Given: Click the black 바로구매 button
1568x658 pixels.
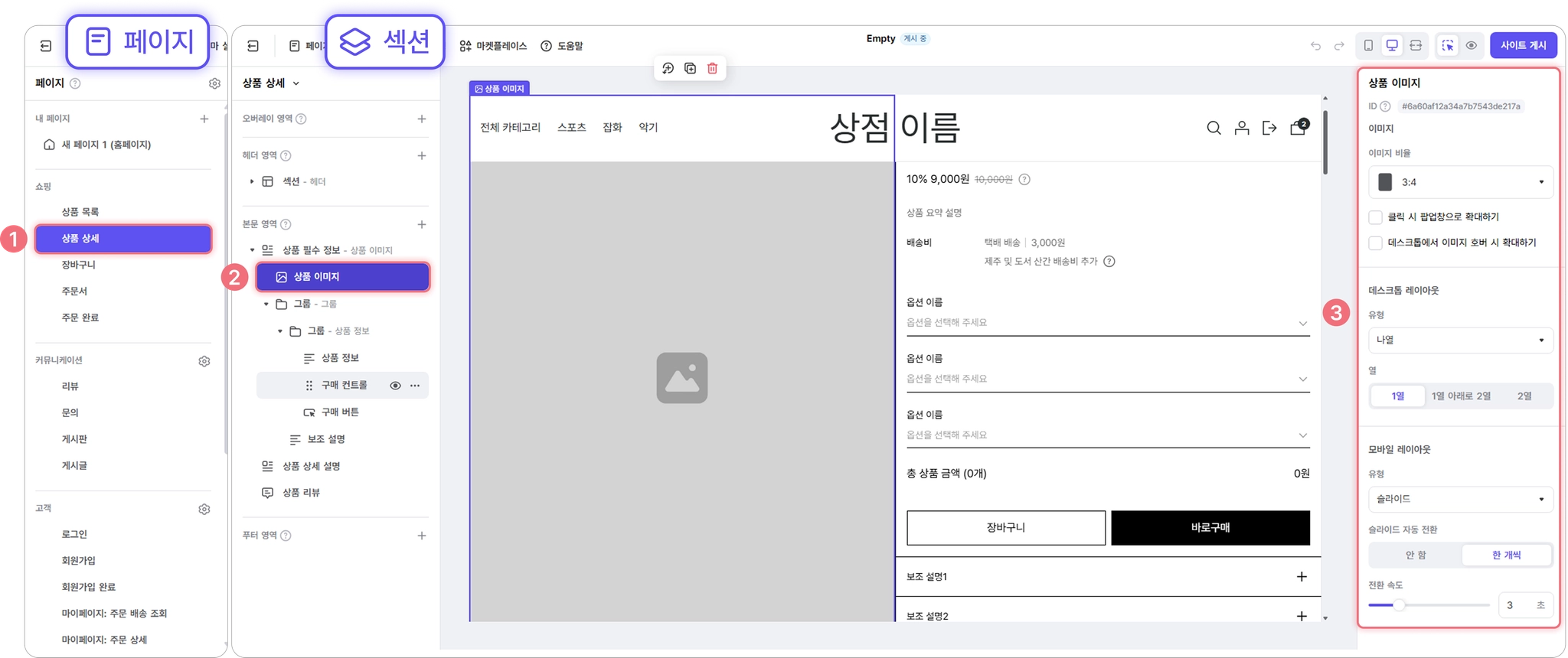Looking at the screenshot, I should click(x=1210, y=528).
